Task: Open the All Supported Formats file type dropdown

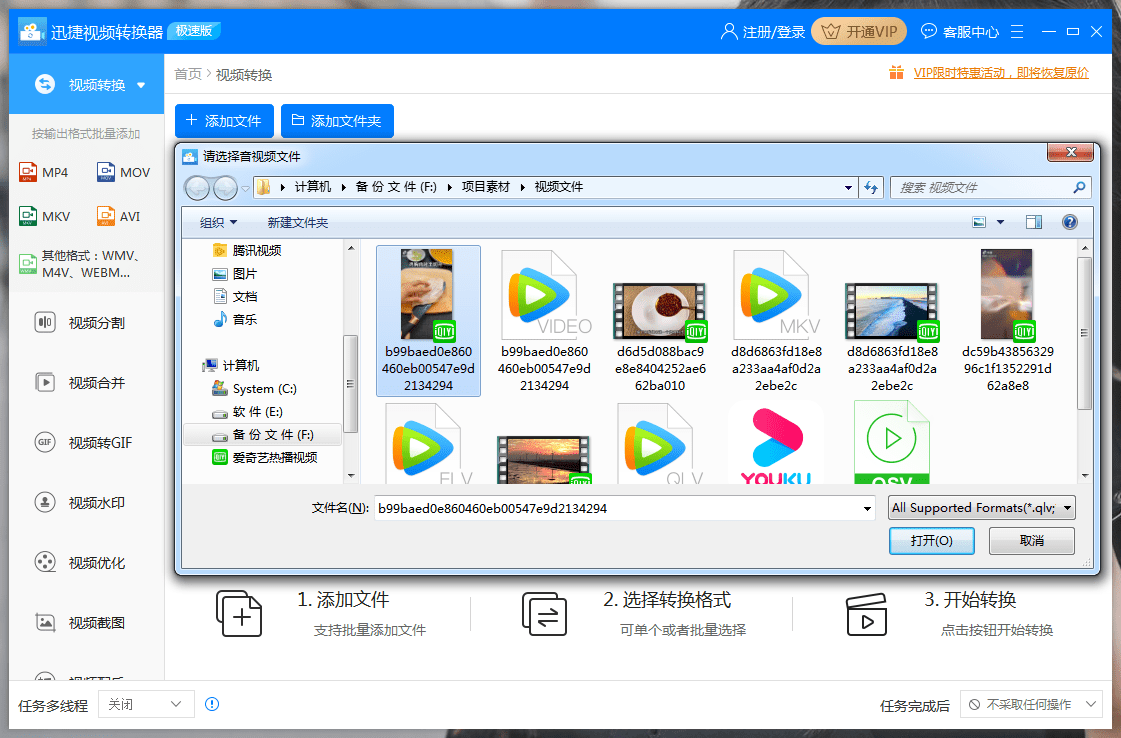Action: [x=981, y=507]
